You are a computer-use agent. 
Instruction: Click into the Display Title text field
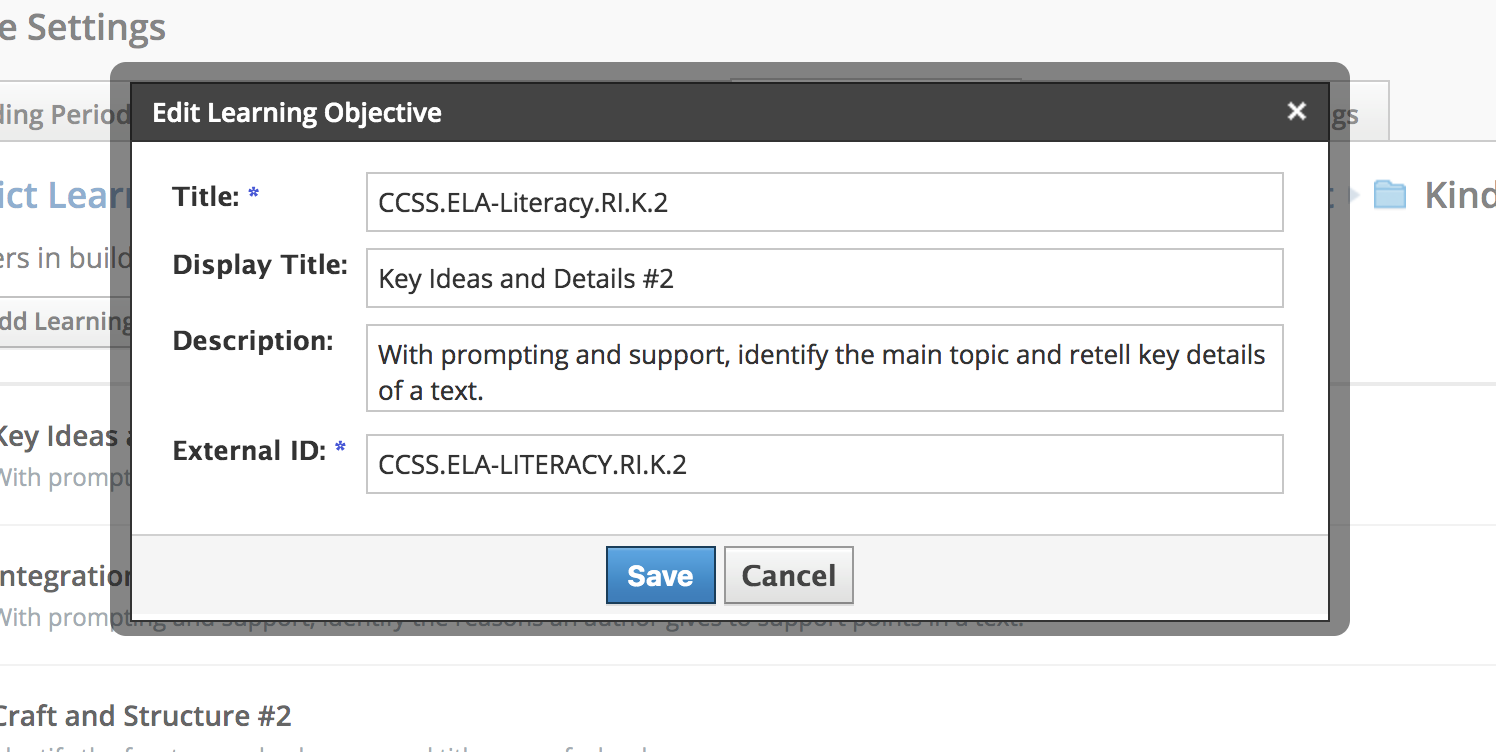point(824,278)
